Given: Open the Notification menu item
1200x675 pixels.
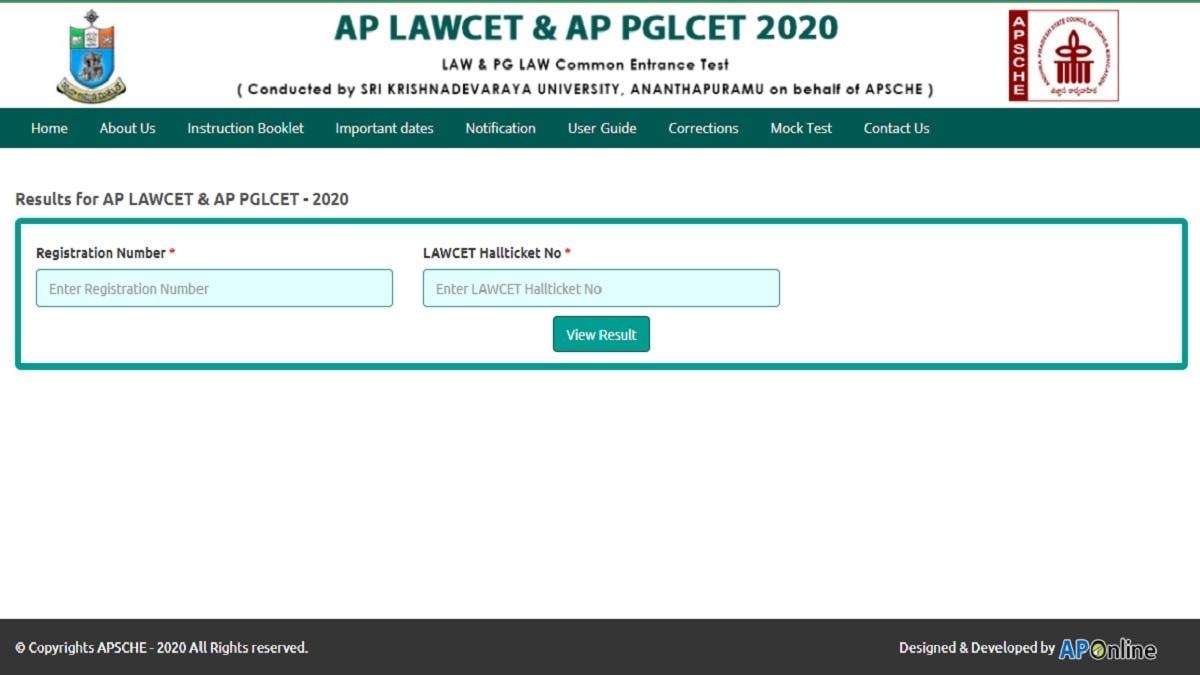Looking at the screenshot, I should [500, 128].
